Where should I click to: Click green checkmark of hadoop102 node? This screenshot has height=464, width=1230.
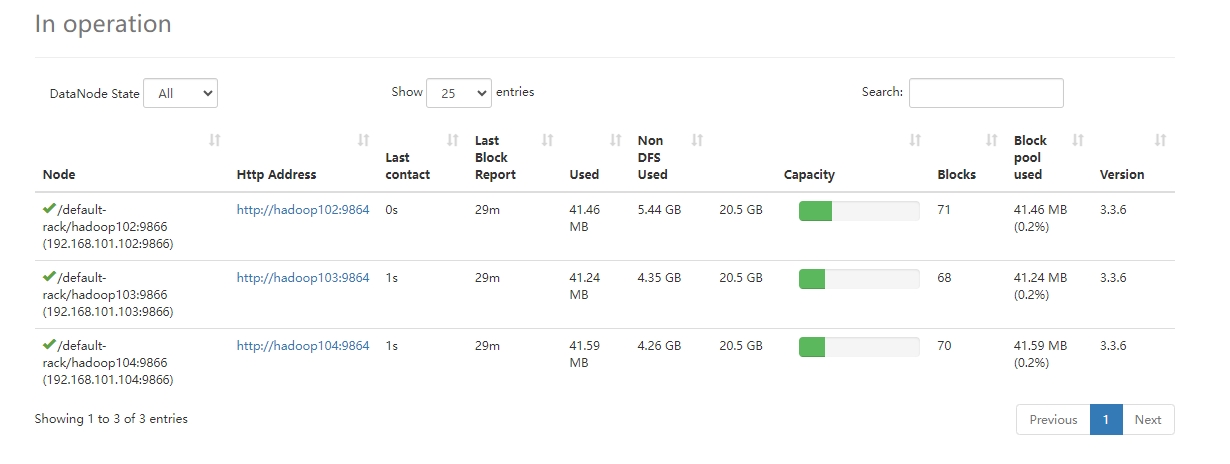pyautogui.click(x=49, y=208)
